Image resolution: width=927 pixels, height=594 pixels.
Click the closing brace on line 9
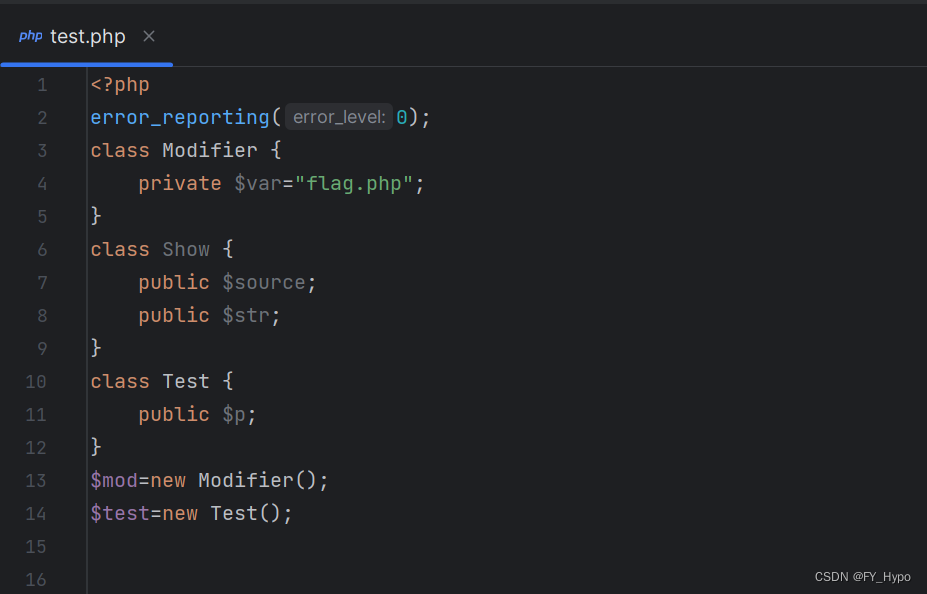96,348
